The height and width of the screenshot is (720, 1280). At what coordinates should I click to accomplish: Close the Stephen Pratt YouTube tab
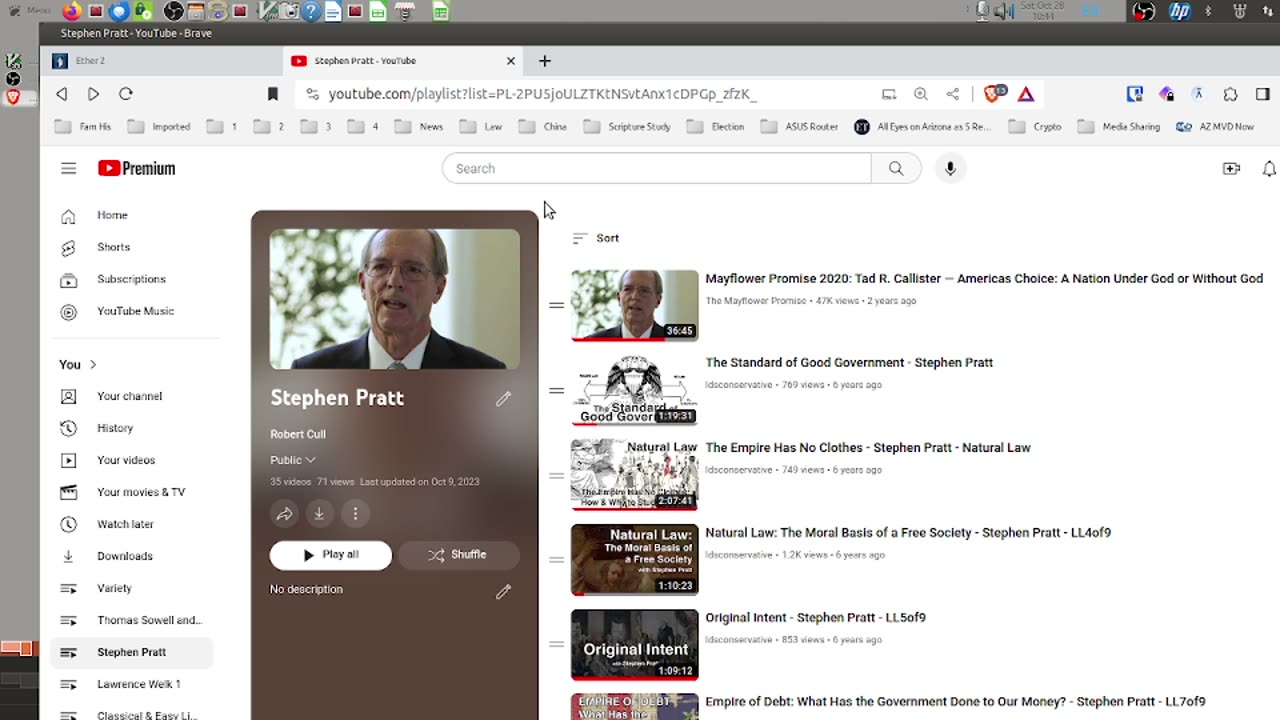coord(511,61)
